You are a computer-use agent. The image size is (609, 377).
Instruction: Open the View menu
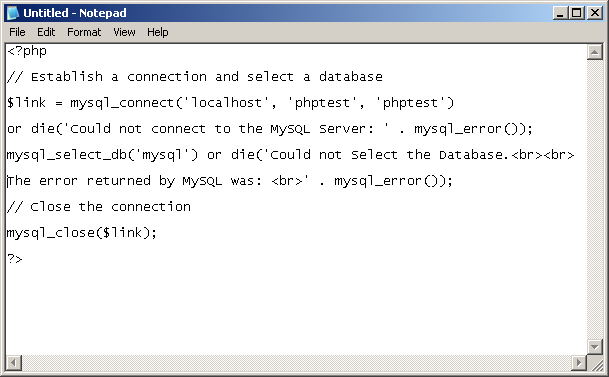coord(124,32)
